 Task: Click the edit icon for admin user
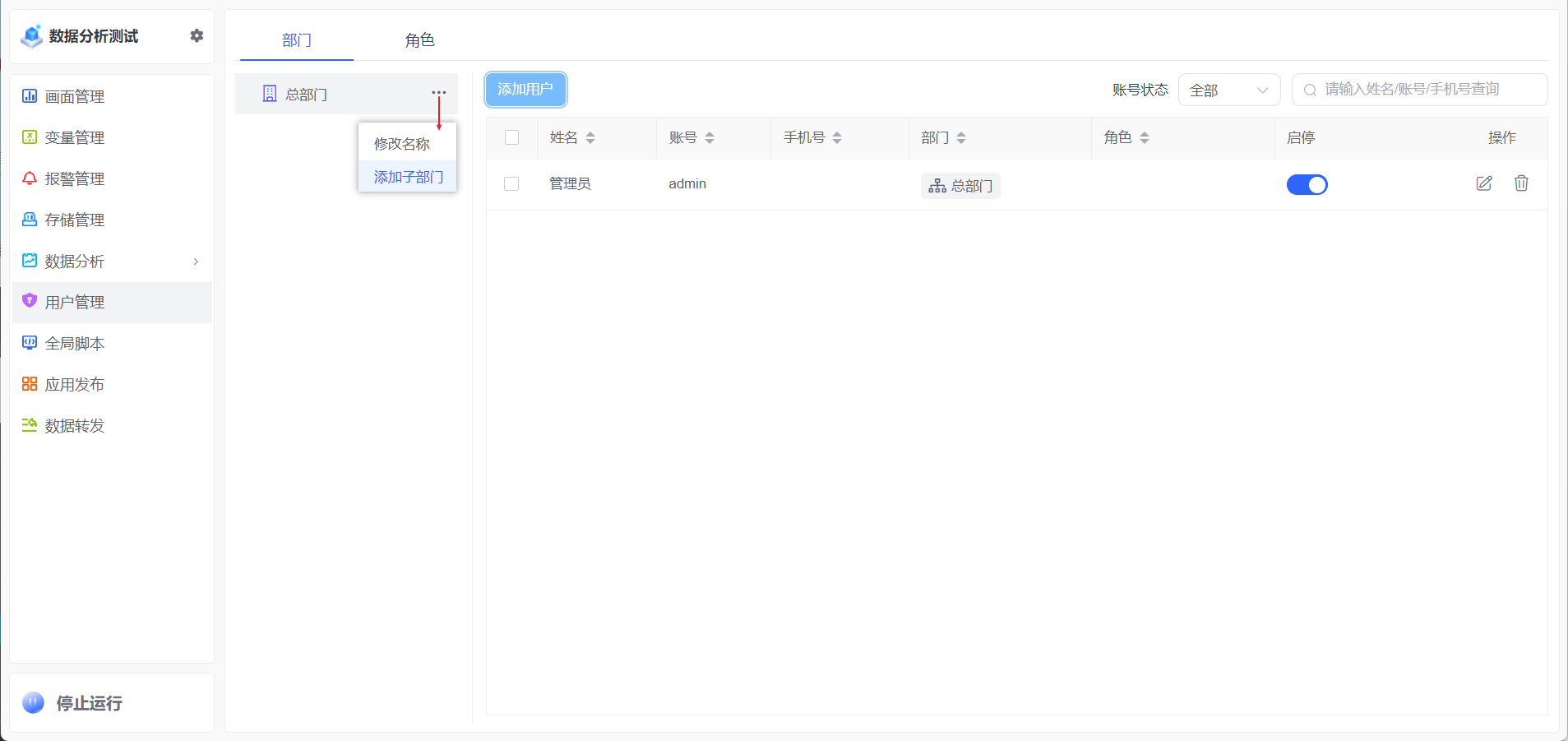pyautogui.click(x=1483, y=183)
